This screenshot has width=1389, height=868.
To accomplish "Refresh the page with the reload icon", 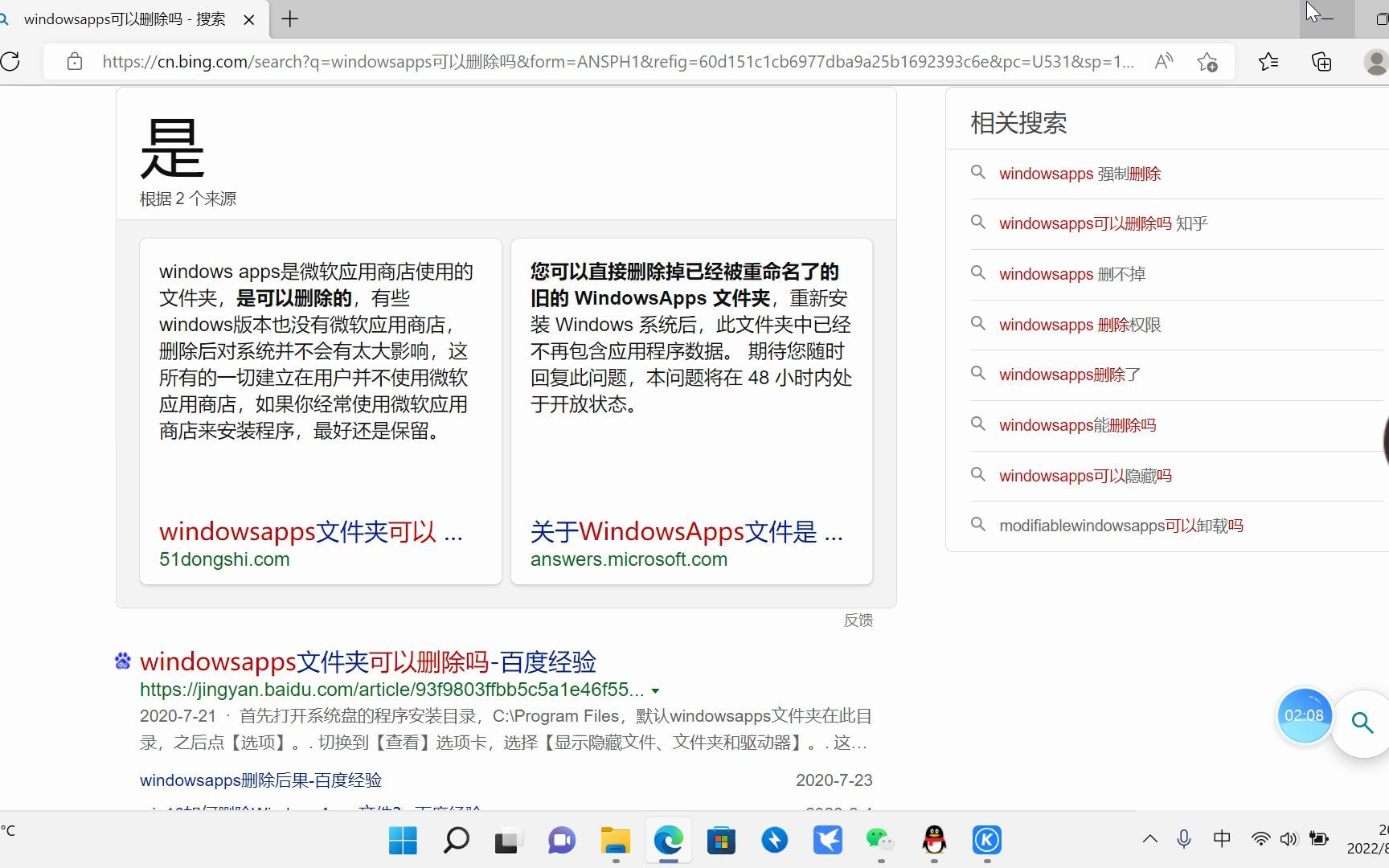I will pyautogui.click(x=10, y=61).
